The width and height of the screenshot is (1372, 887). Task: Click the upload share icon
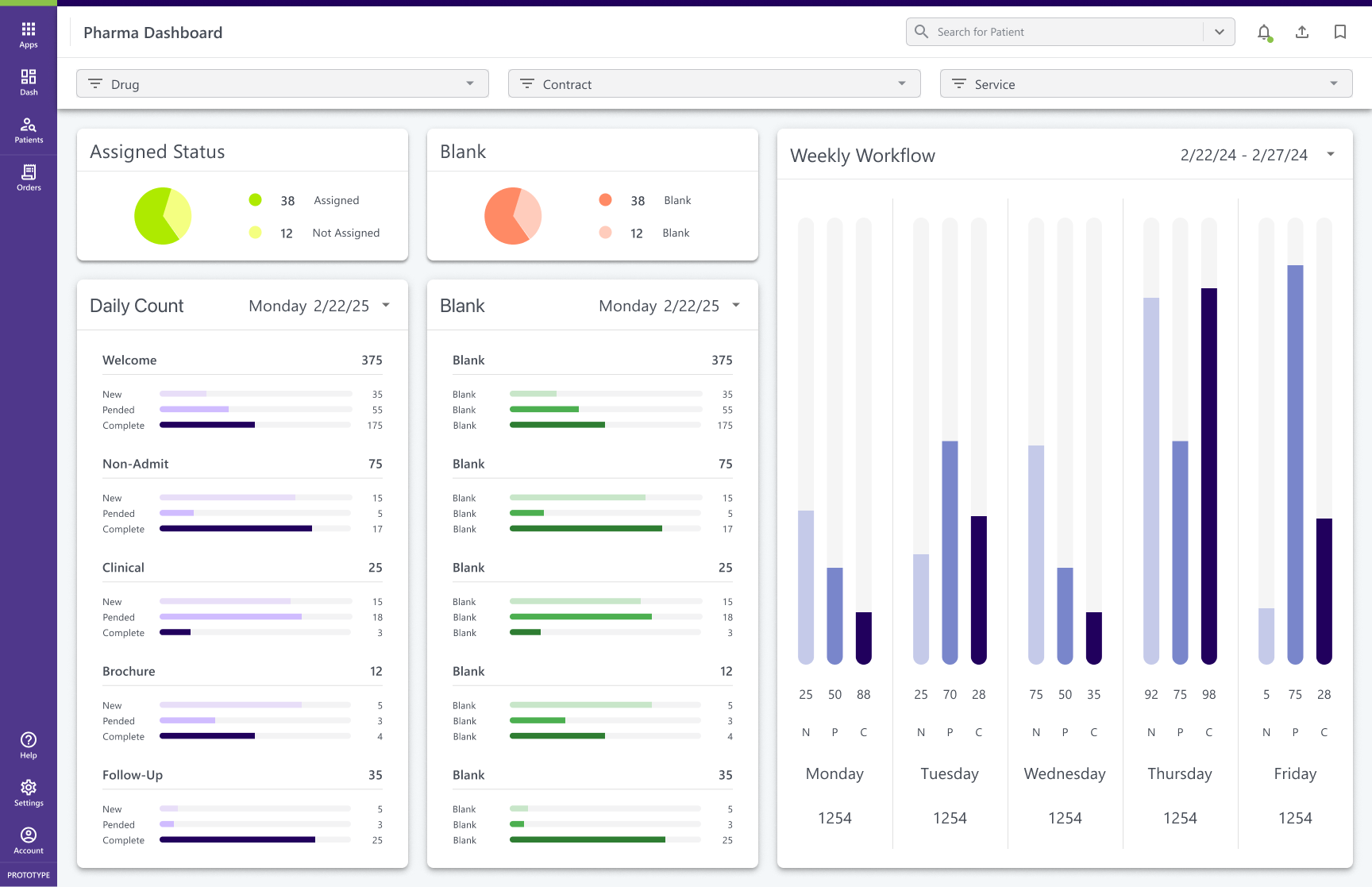(1302, 33)
